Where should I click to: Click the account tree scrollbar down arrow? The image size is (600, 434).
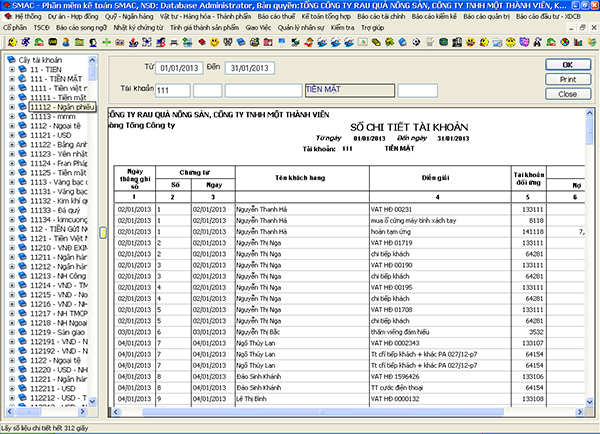point(92,401)
